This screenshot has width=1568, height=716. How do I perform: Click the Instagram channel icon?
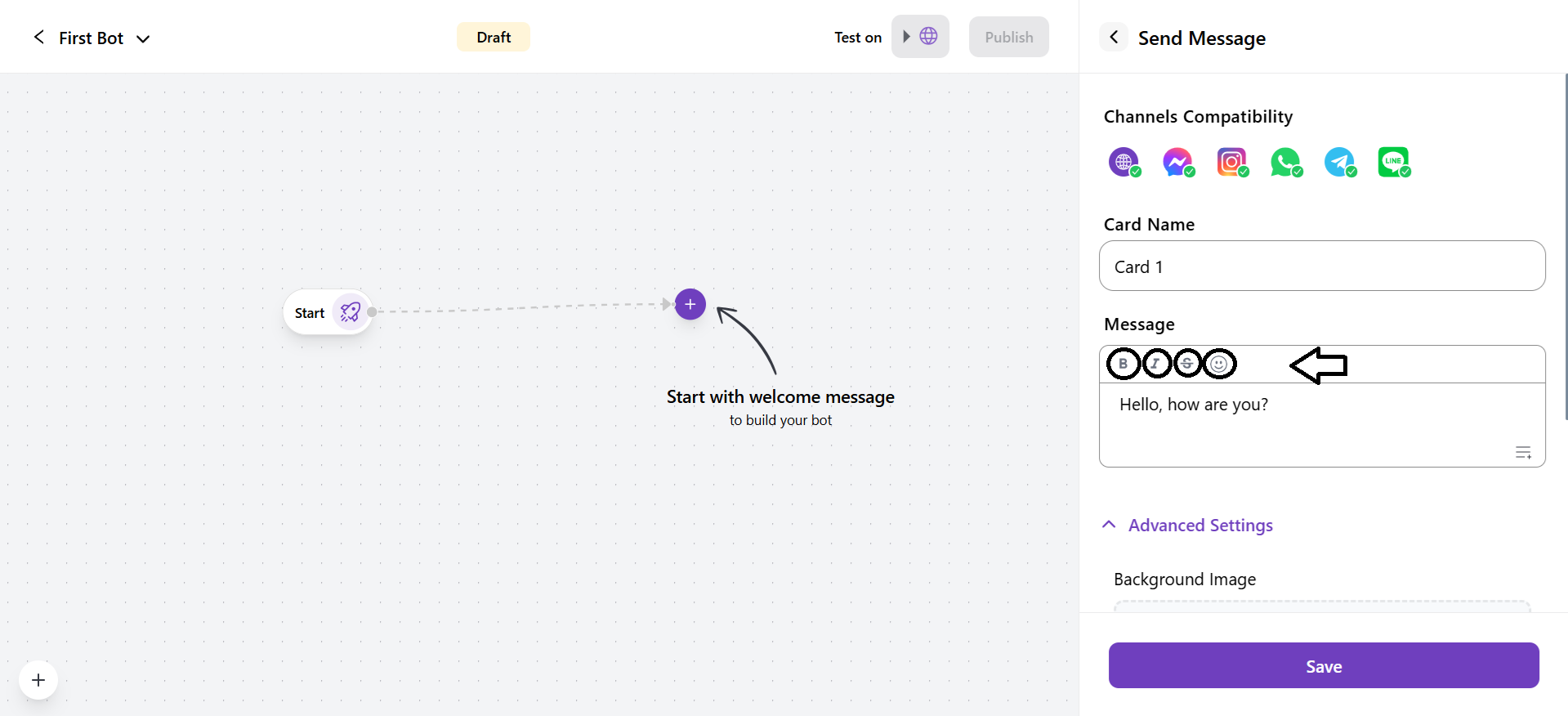pos(1231,162)
